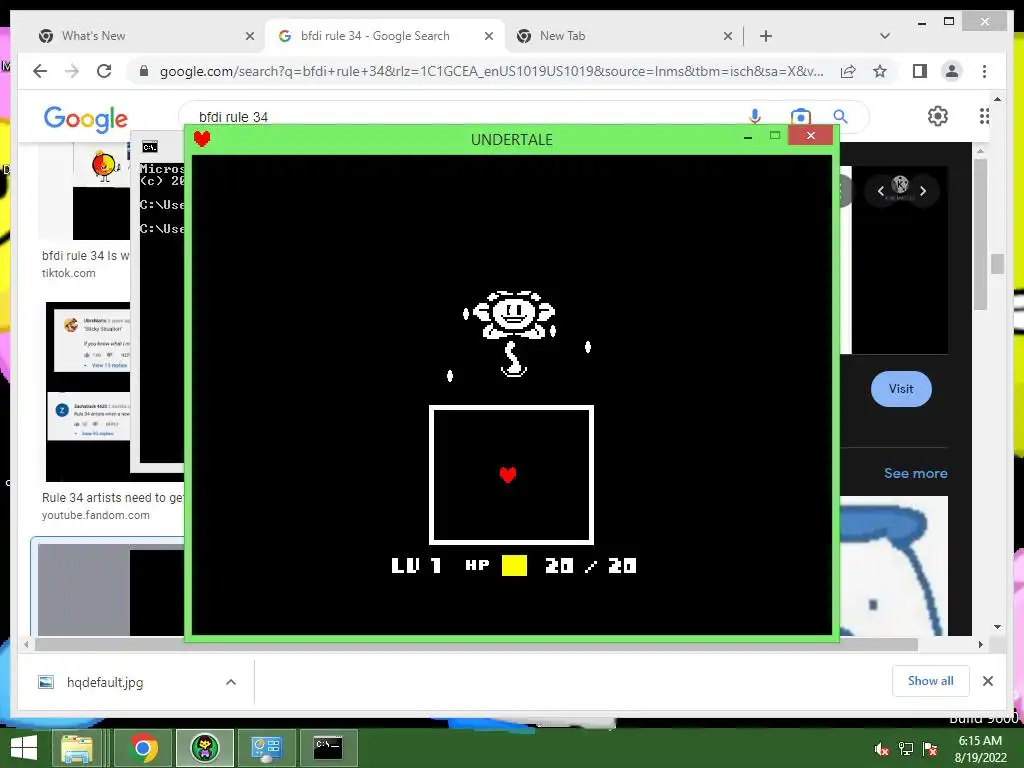
Task: Switch to Chrome in the taskbar
Action: [143, 748]
